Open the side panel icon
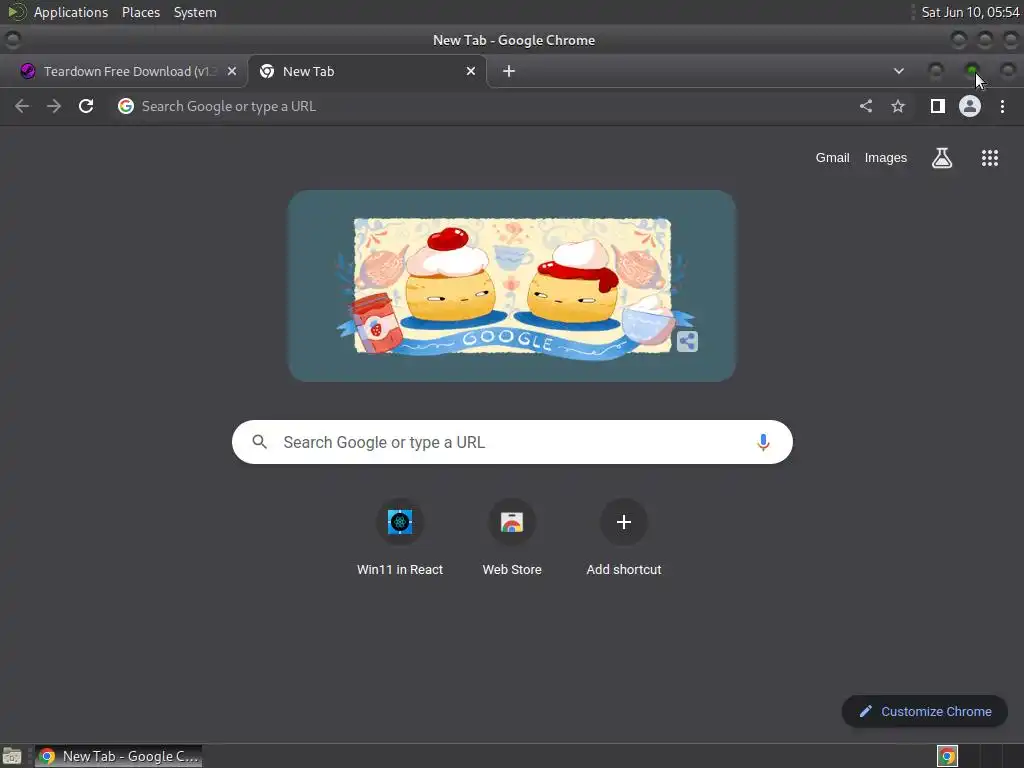Viewport: 1024px width, 768px height. point(937,106)
